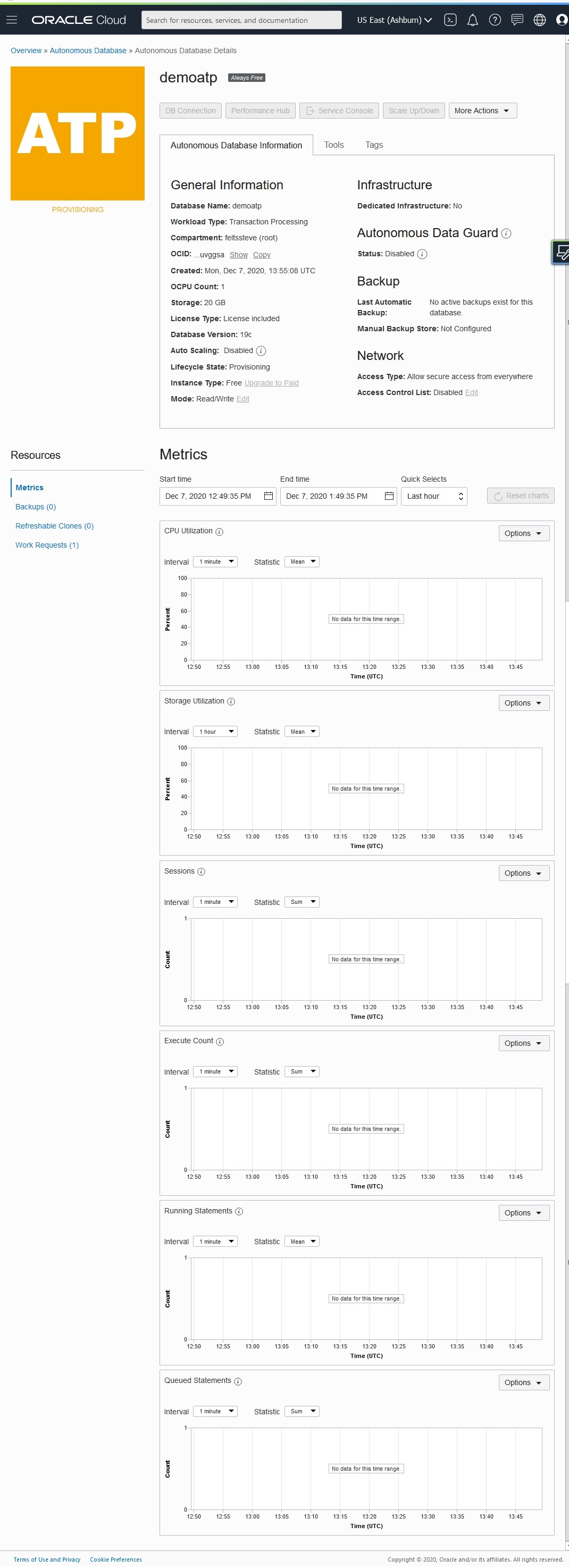Select Metrics in Resources list
This screenshot has width=569, height=1568.
29,488
